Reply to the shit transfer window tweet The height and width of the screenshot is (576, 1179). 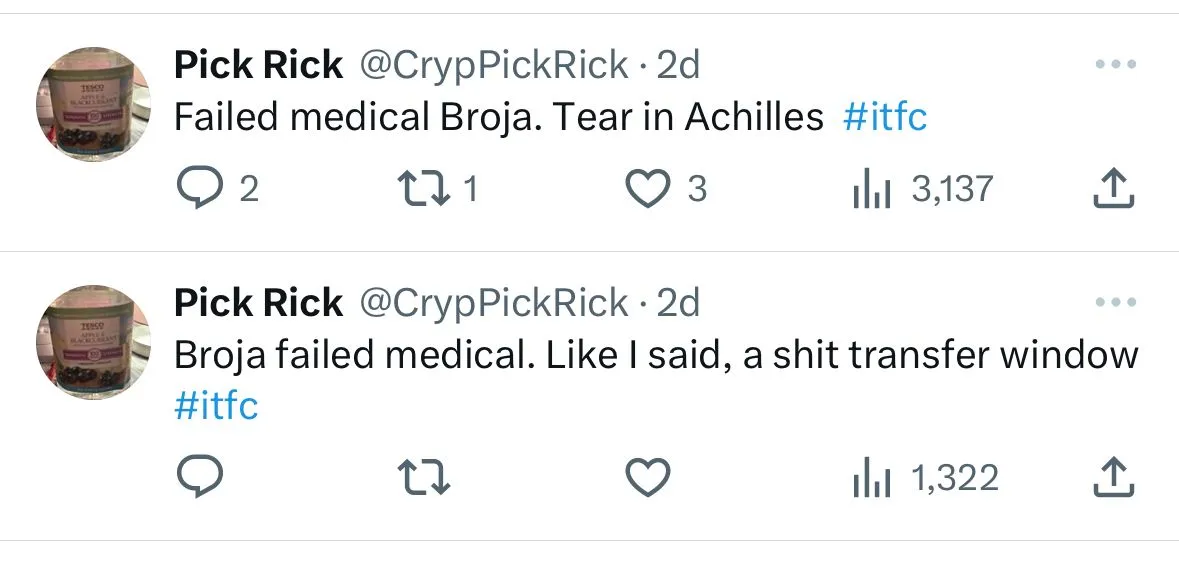point(199,478)
